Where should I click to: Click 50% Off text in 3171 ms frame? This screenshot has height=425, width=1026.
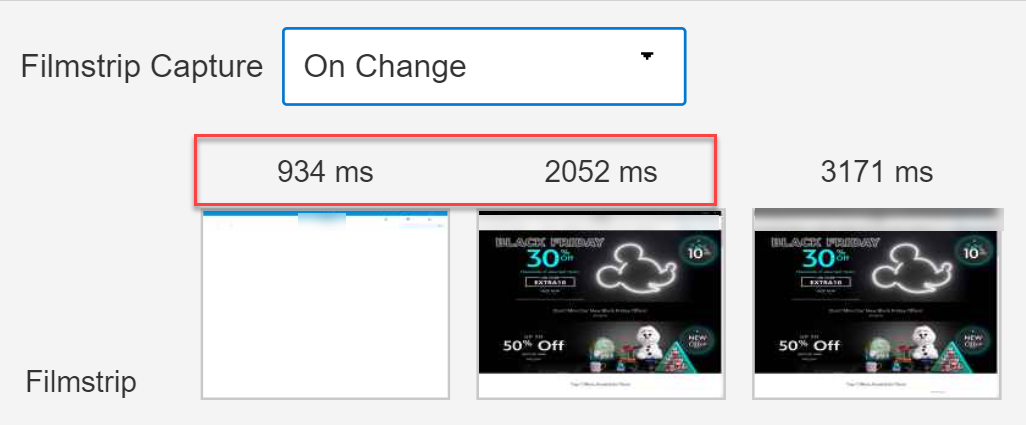tap(809, 345)
